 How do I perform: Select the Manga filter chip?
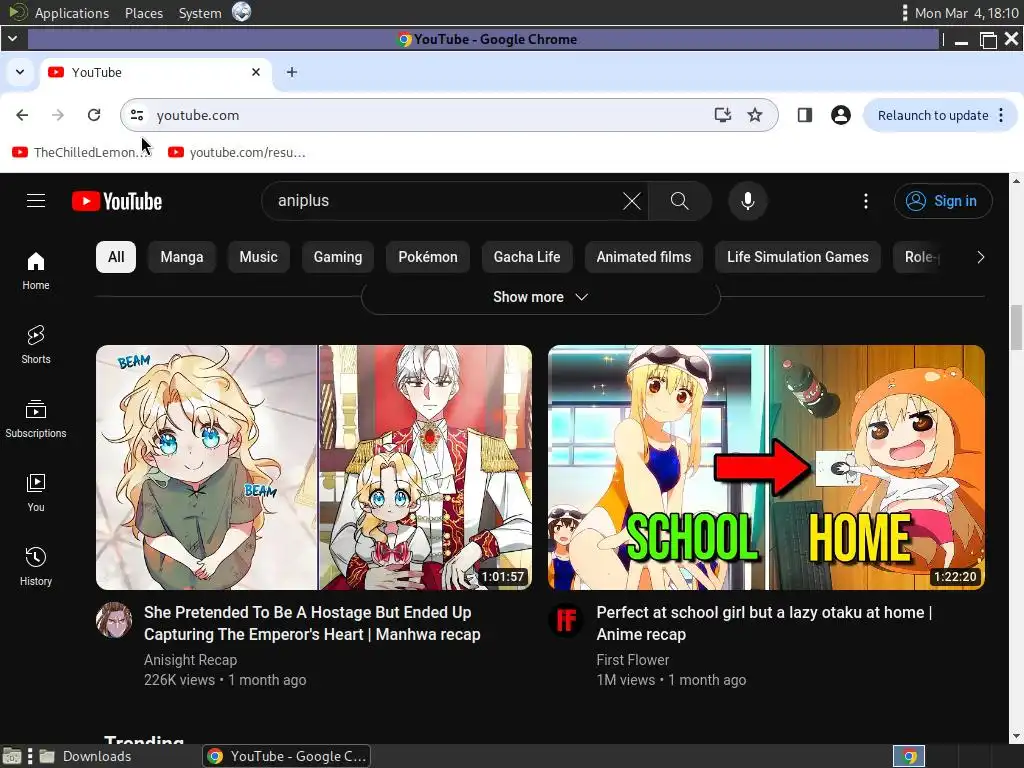[x=182, y=257]
